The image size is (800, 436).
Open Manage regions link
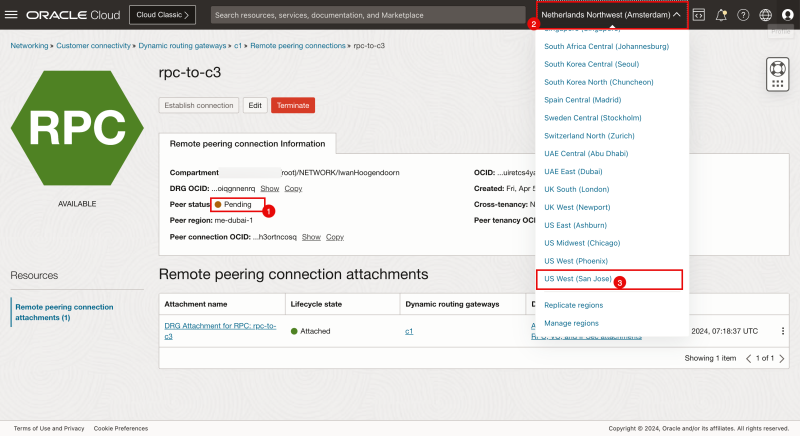[x=571, y=323]
